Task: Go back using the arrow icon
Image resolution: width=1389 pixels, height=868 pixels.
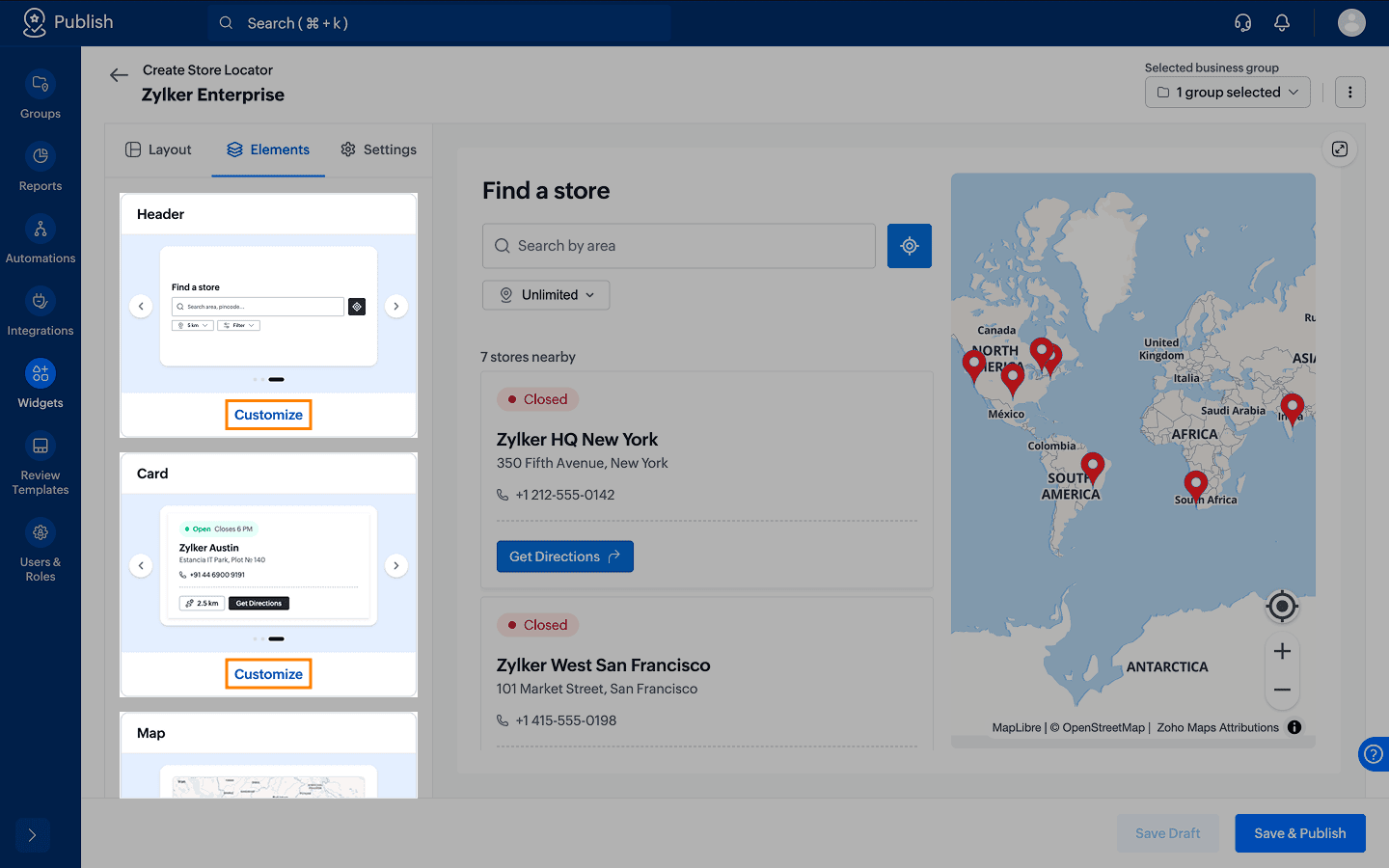Action: coord(119,75)
